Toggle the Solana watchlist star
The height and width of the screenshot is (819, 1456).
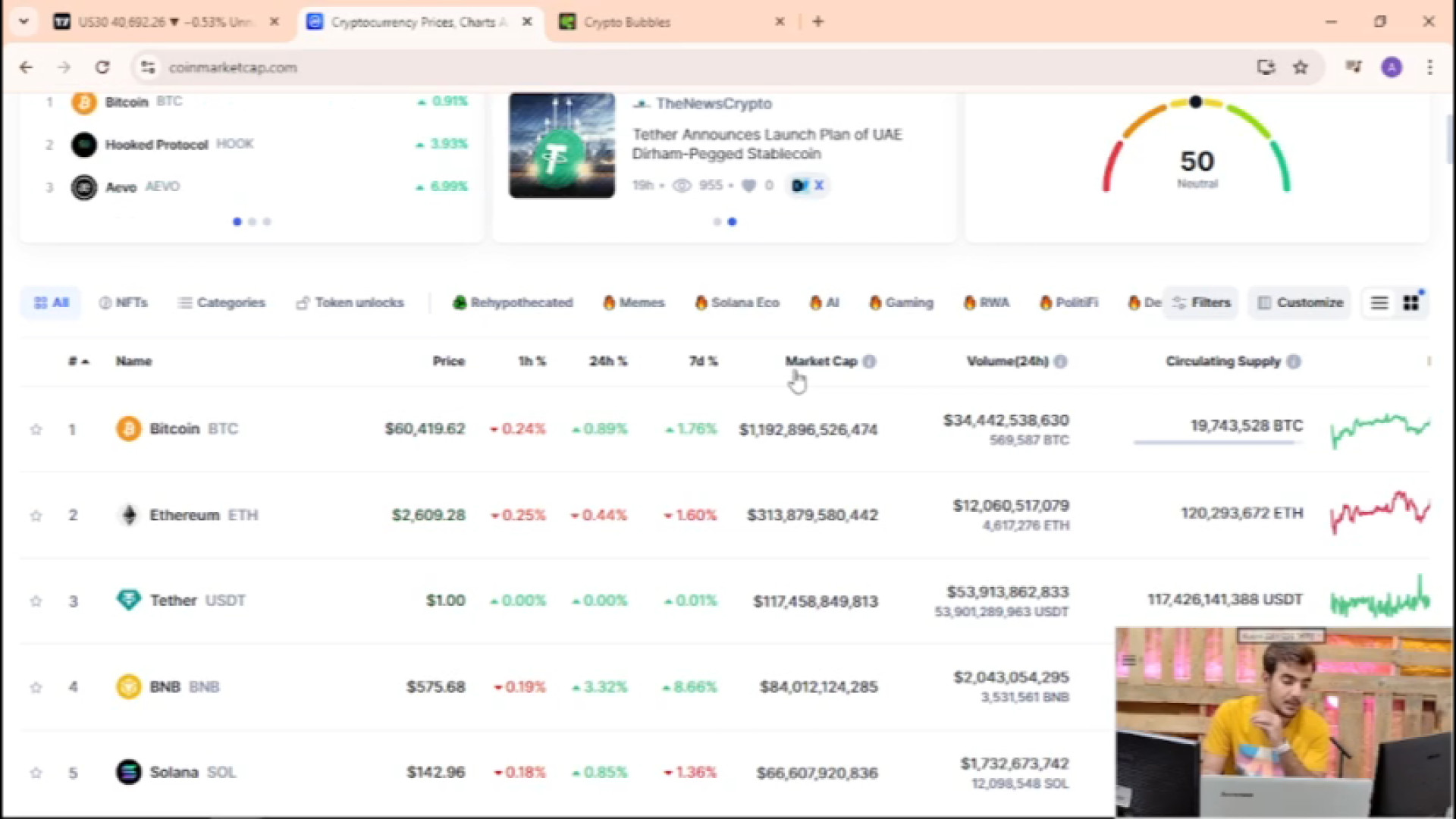tap(36, 773)
